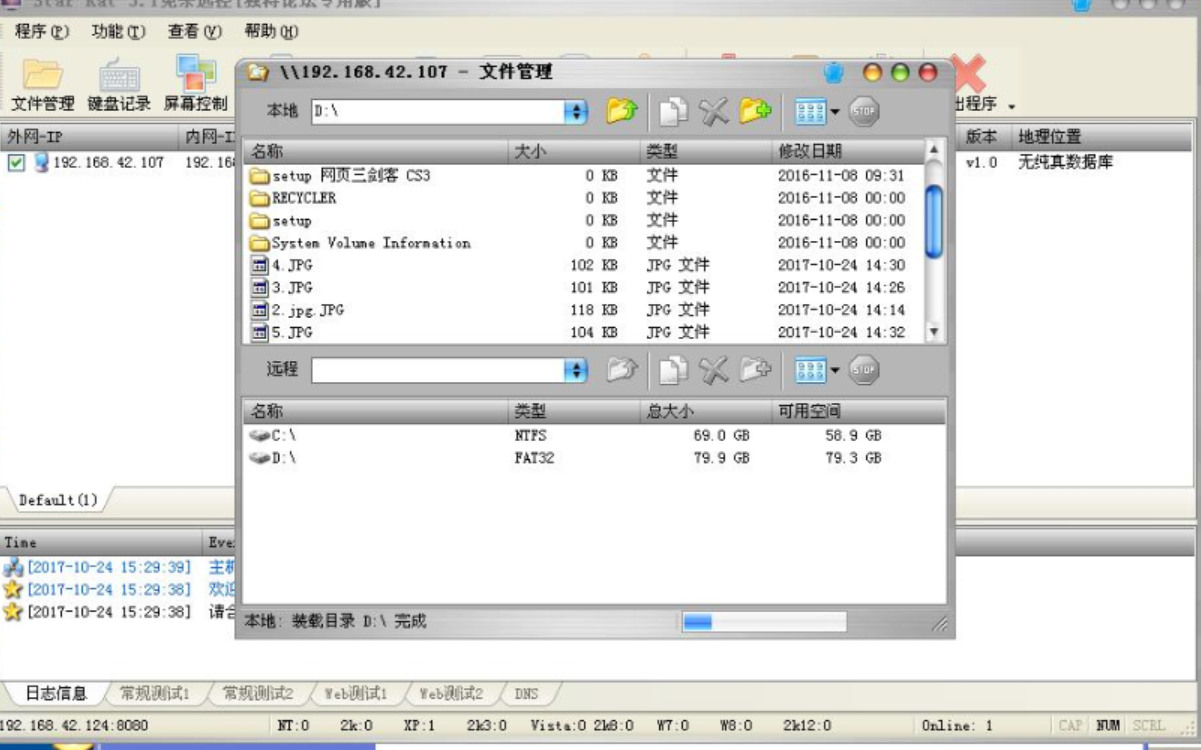Click the blue pin icon in file manager title bar
The image size is (1201, 750).
coord(834,72)
